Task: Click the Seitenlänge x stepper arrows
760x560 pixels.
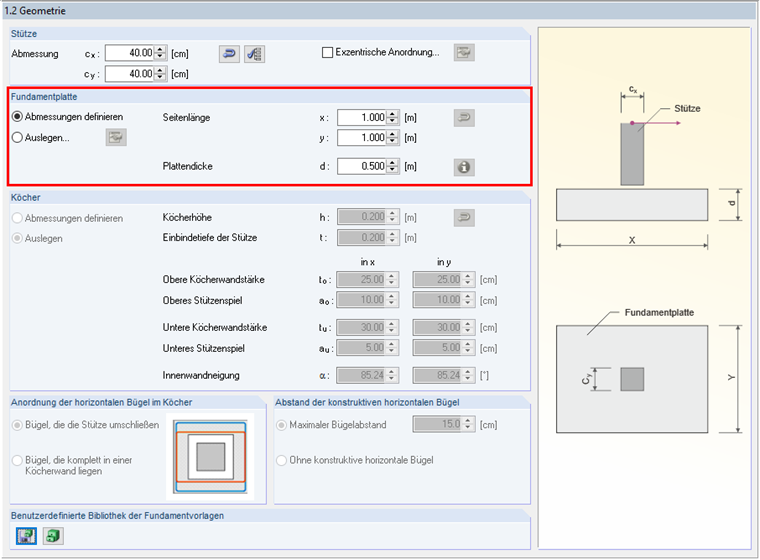Action: pos(393,117)
